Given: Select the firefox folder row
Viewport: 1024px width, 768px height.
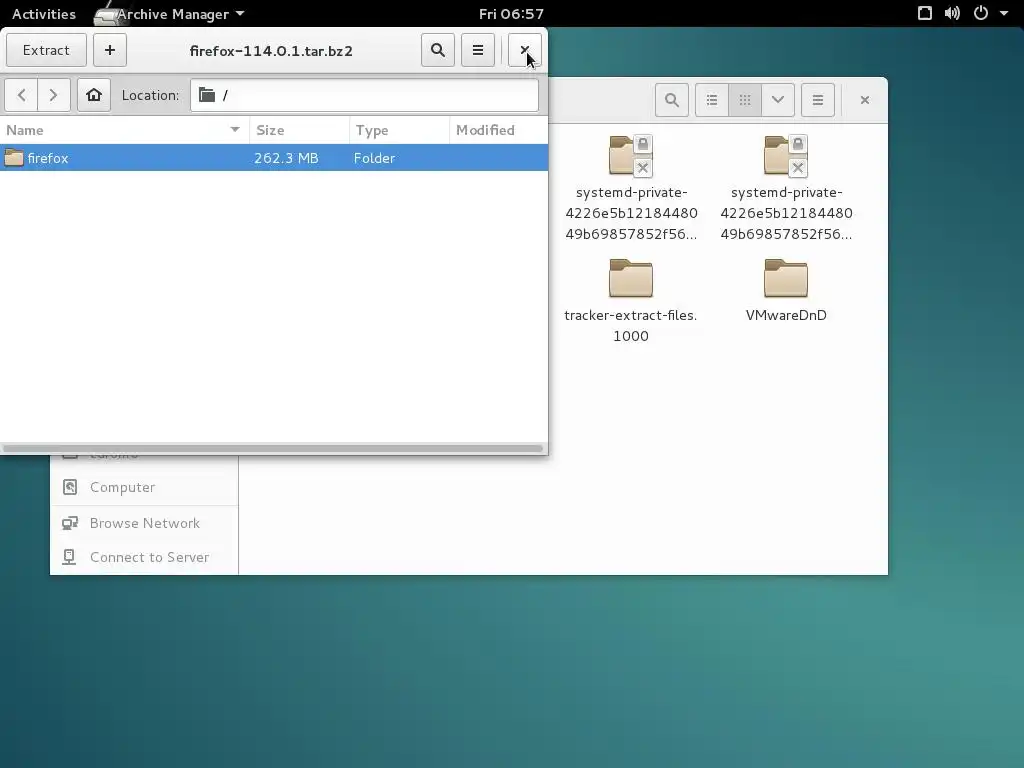Looking at the screenshot, I should point(274,158).
